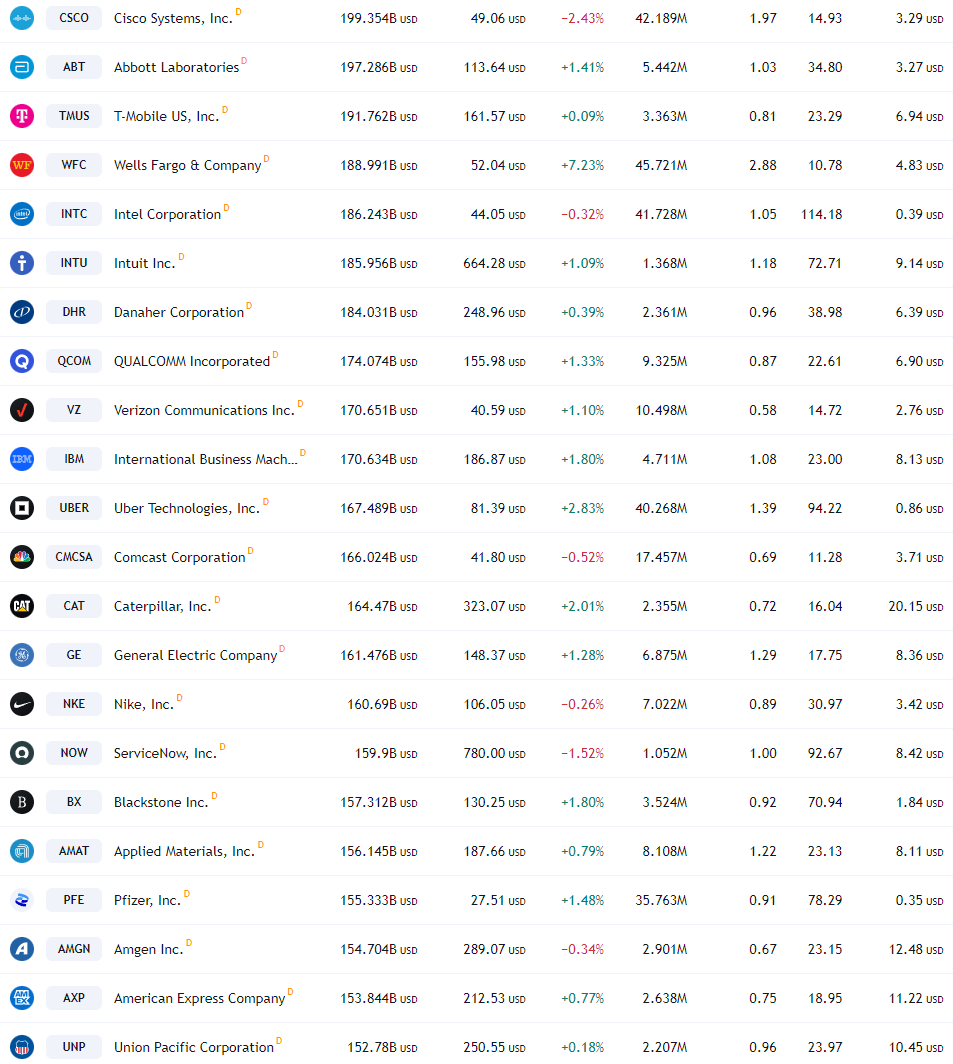Open the CSCO ticker badge

[x=74, y=18]
